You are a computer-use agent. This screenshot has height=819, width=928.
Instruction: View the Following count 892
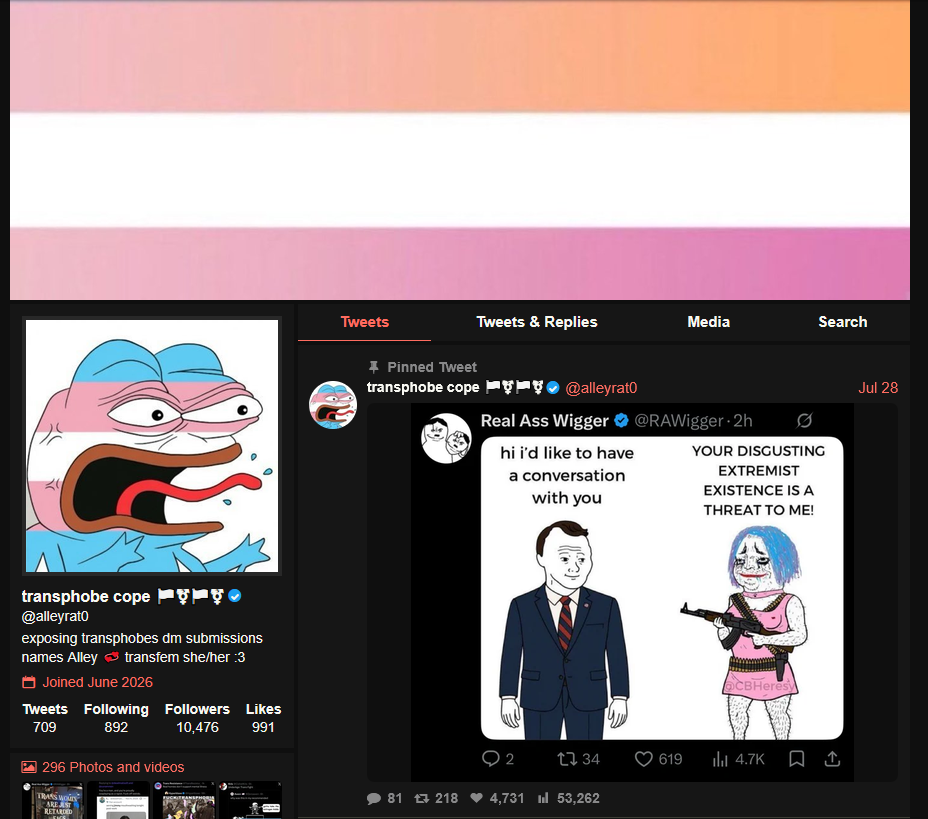coord(116,727)
